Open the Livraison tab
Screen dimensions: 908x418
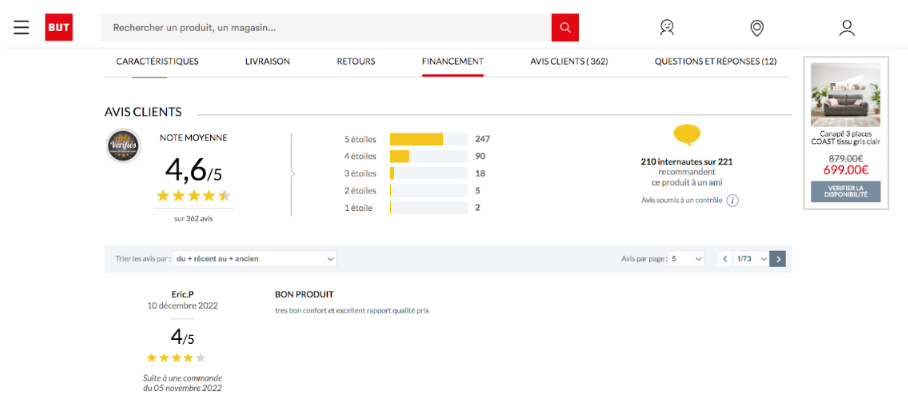[x=267, y=61]
